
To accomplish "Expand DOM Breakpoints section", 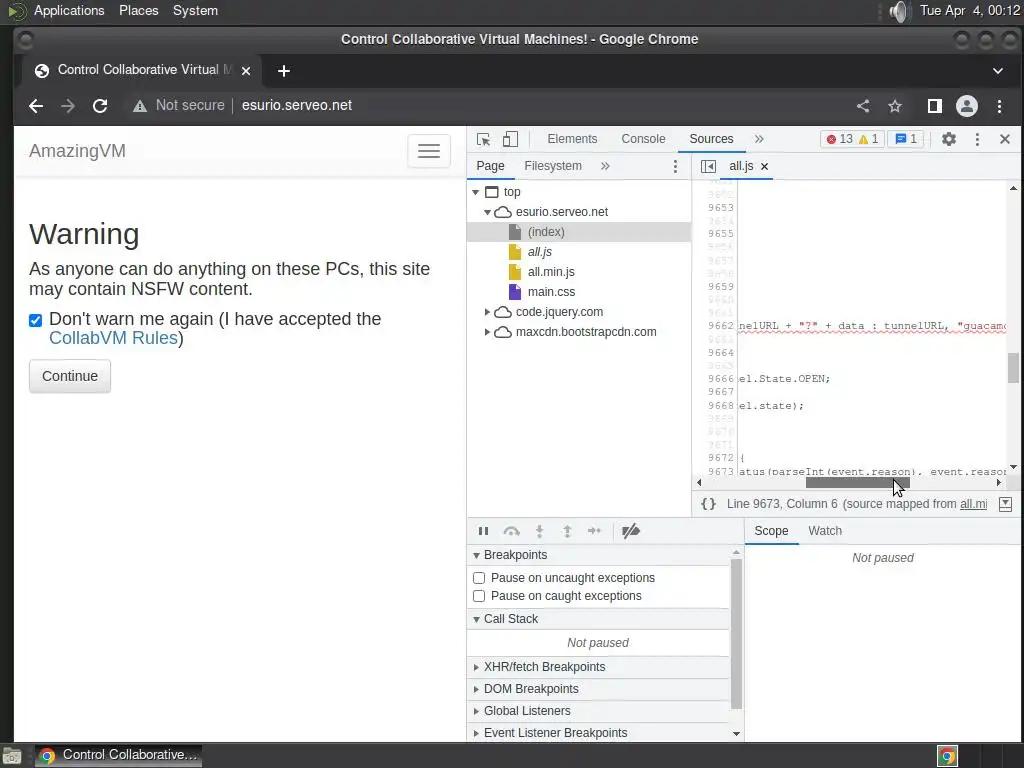I will click(476, 689).
